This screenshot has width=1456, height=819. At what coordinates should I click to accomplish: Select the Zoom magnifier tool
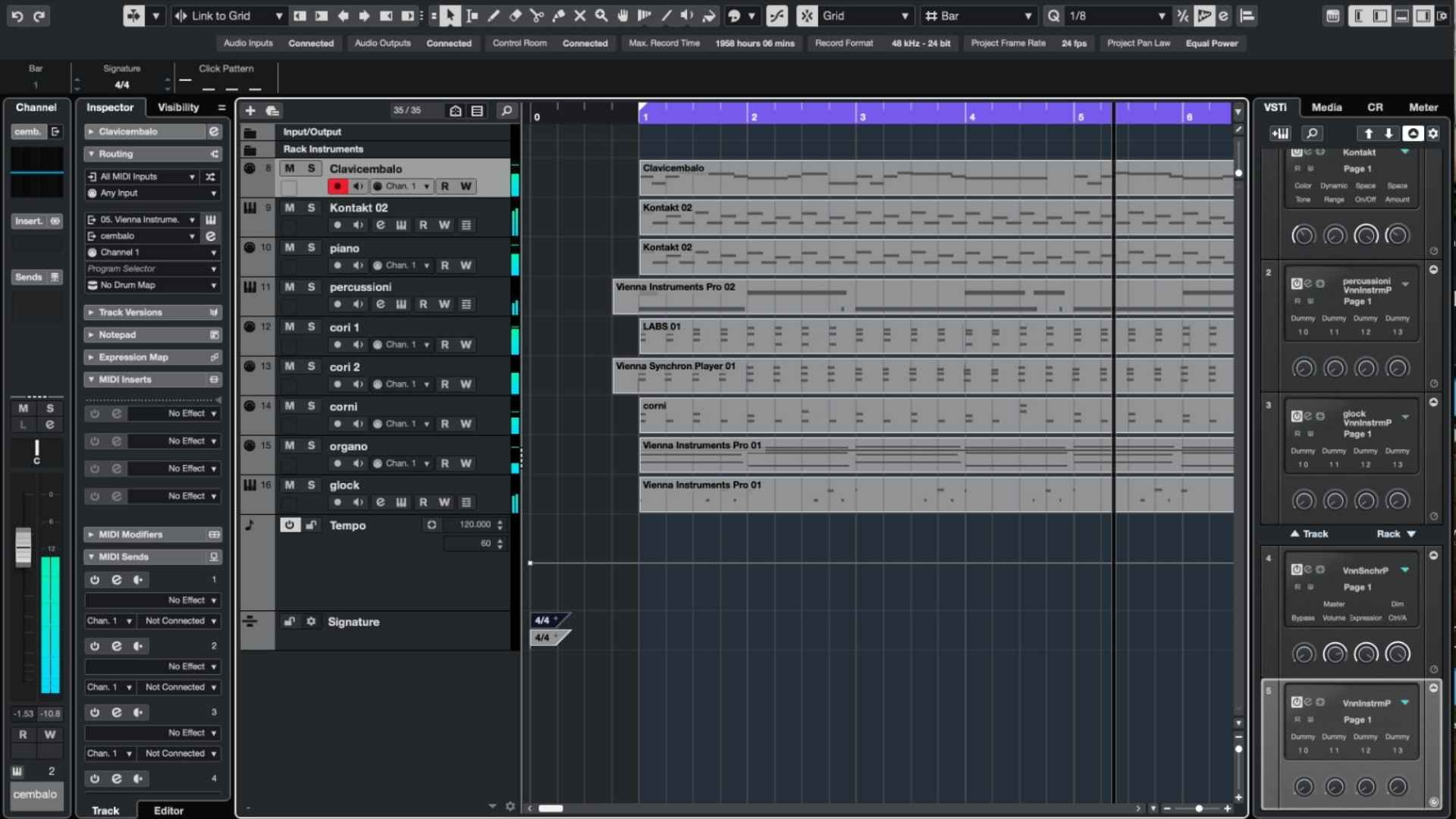tap(601, 15)
